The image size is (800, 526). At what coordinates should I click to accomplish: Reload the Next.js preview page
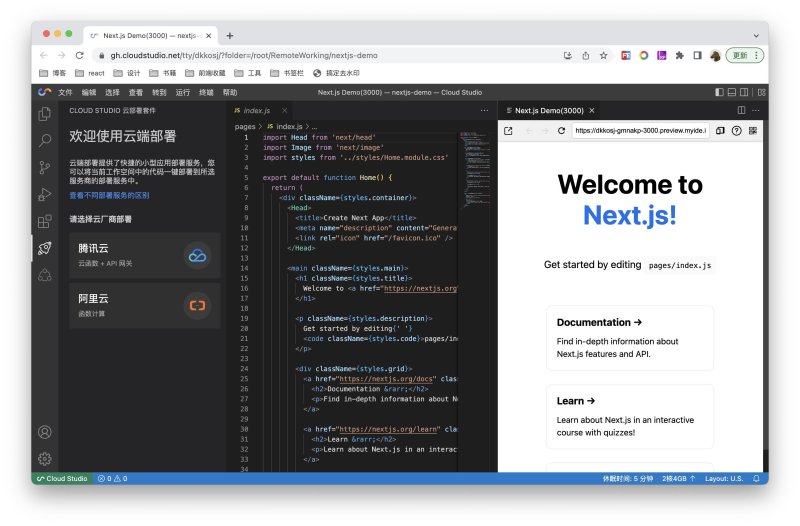pyautogui.click(x=561, y=131)
